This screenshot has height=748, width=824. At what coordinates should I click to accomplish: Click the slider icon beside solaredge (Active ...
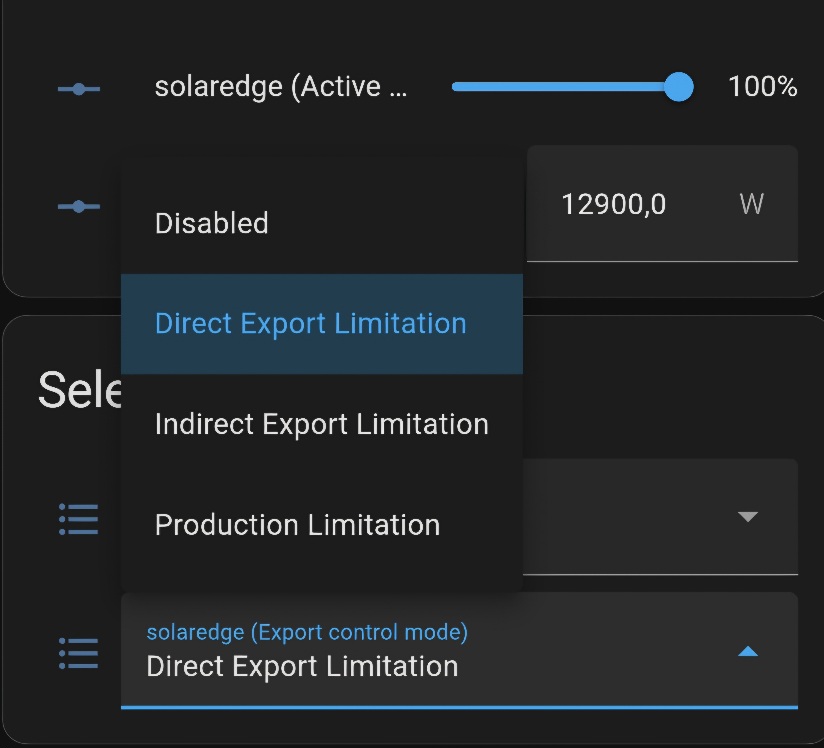point(79,89)
